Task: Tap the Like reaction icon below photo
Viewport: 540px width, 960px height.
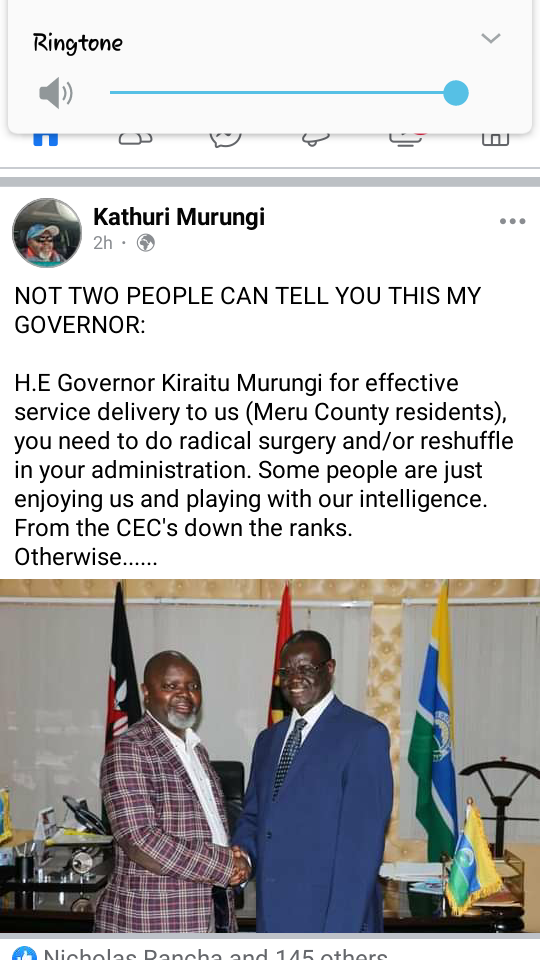Action: coord(24,953)
